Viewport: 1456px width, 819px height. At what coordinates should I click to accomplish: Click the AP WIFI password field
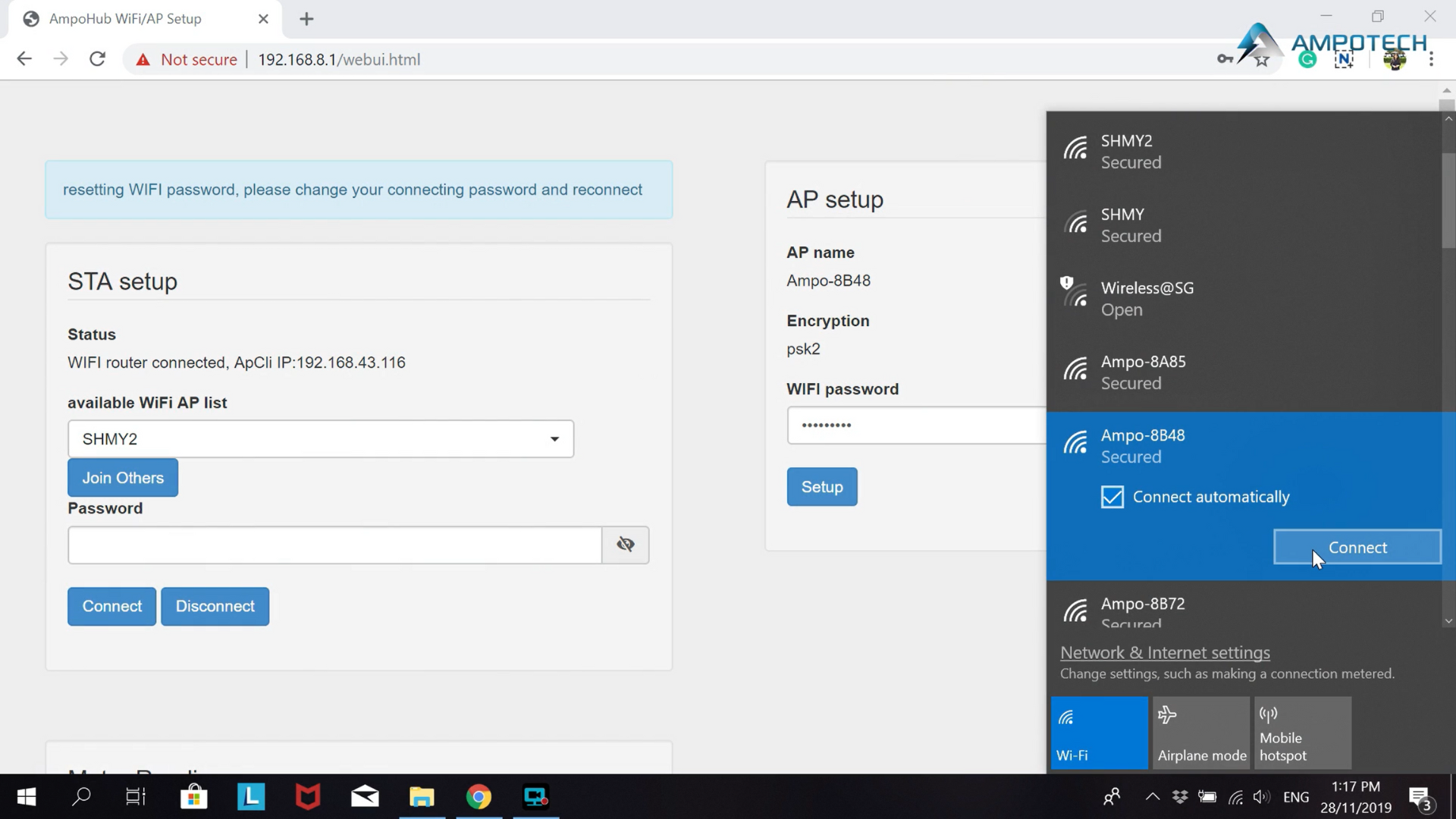(916, 425)
